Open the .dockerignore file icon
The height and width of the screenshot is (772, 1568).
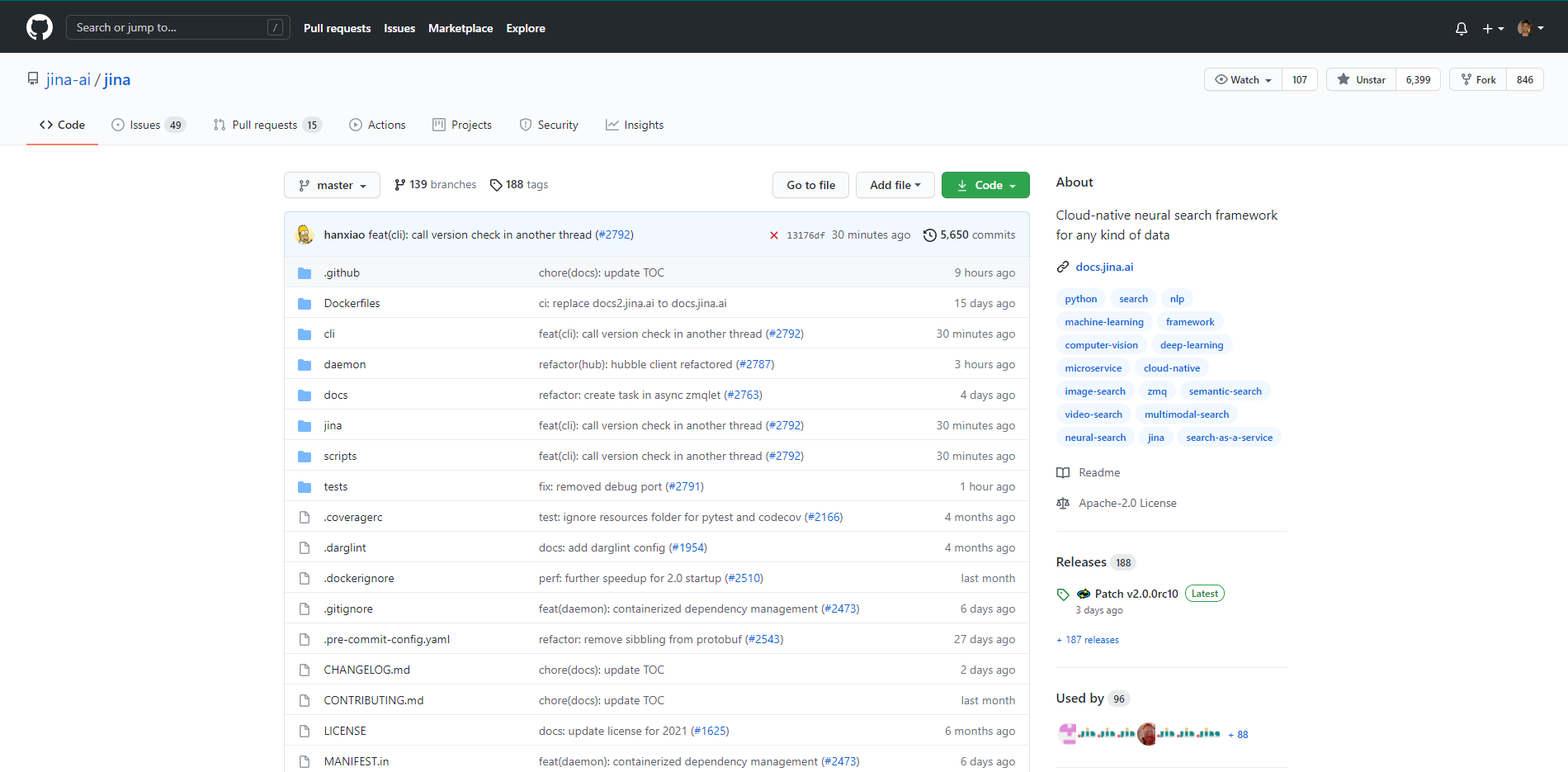(x=305, y=578)
